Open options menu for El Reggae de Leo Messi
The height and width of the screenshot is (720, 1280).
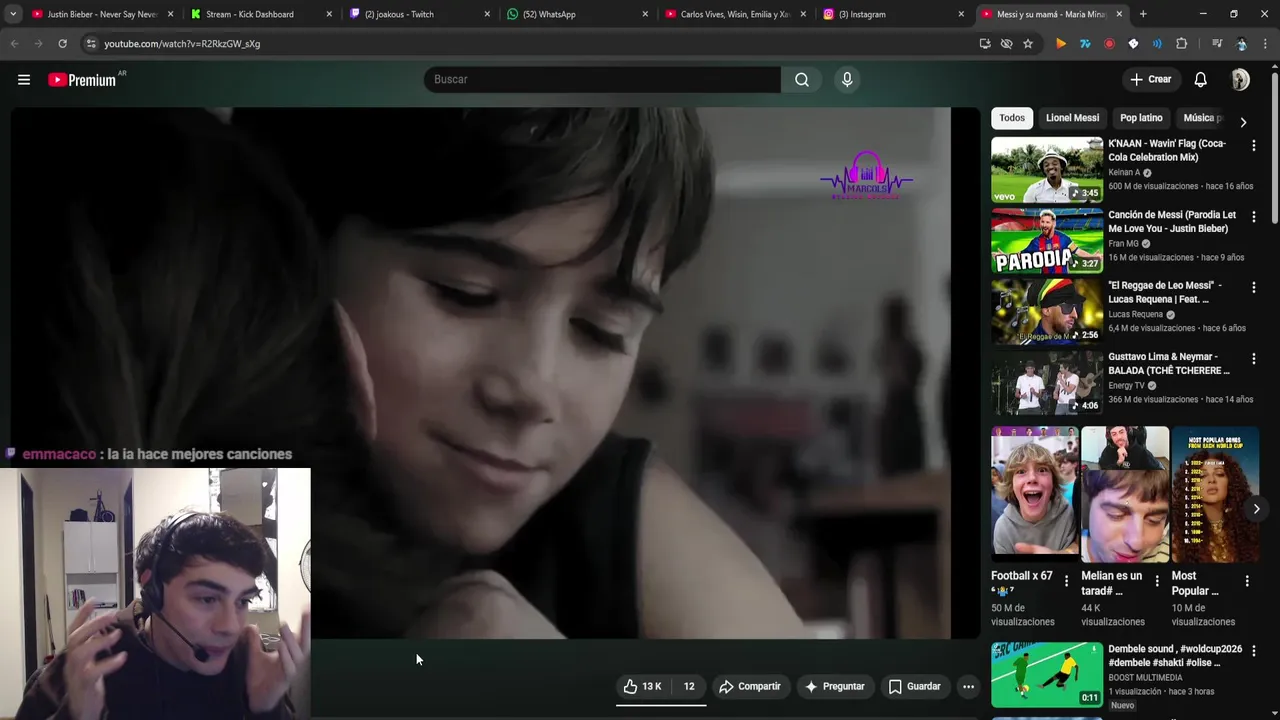click(1253, 288)
